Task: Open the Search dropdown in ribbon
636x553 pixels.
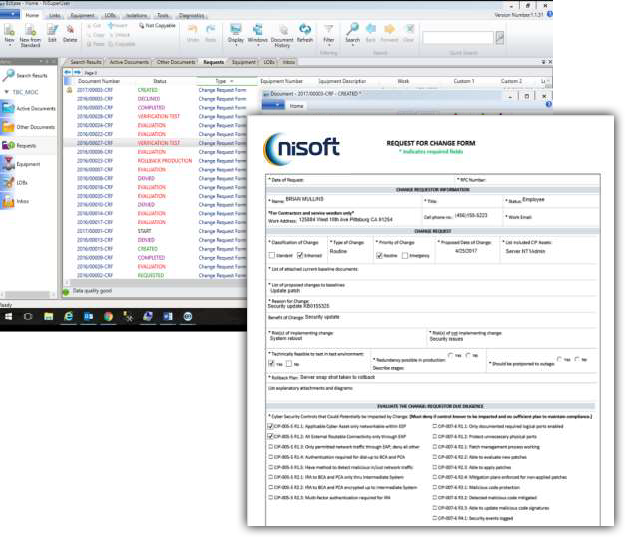Action: click(x=352, y=35)
